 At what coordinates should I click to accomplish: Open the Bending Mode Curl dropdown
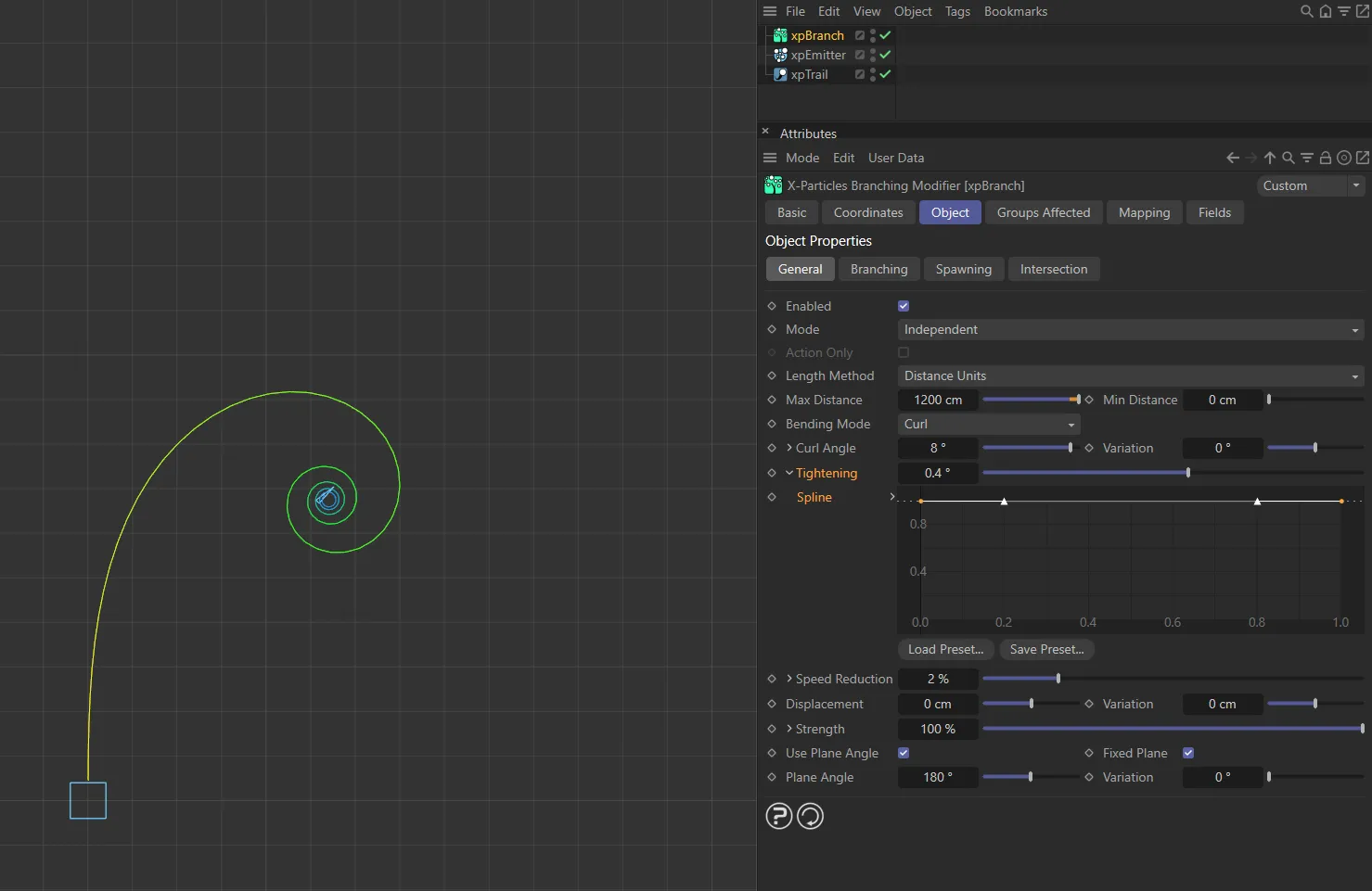(x=988, y=424)
